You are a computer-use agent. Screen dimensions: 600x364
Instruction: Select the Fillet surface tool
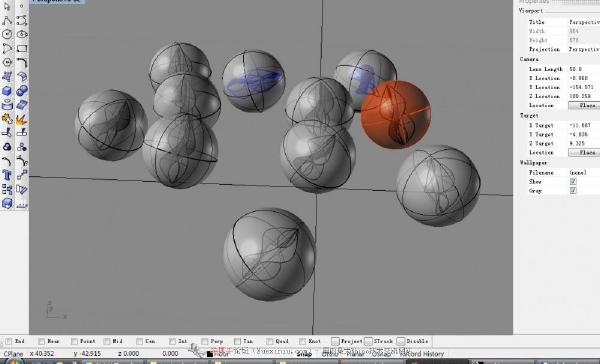coord(22,76)
